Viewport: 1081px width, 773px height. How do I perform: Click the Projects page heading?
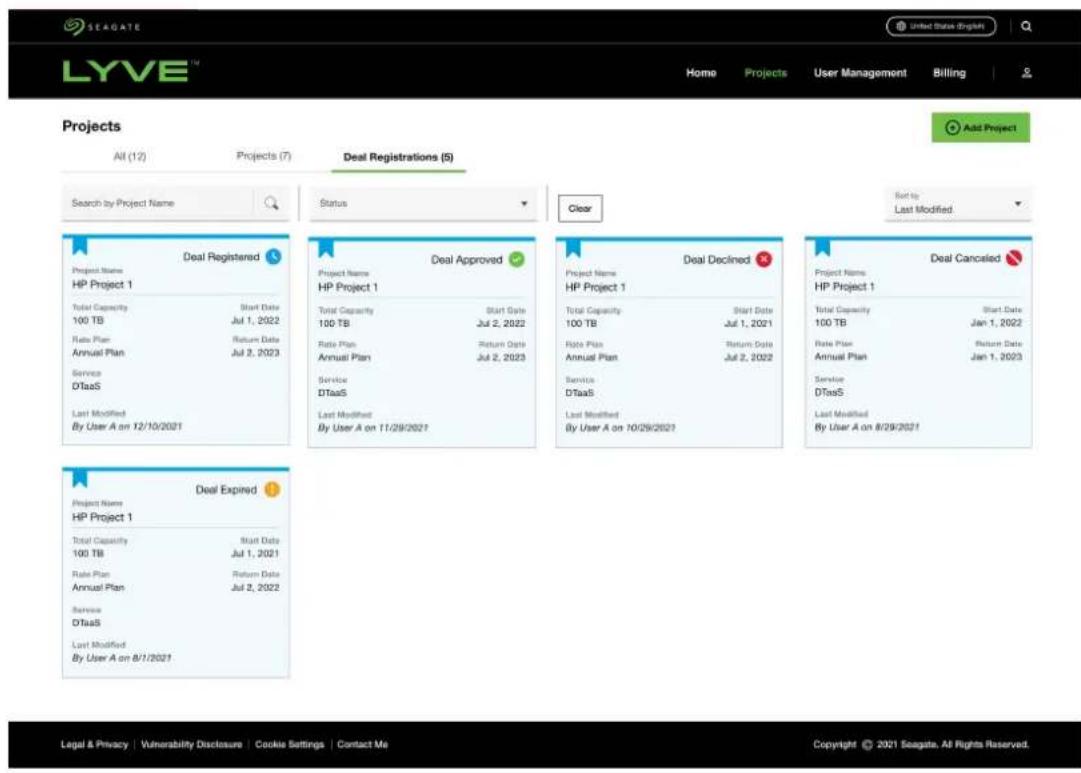tap(92, 126)
